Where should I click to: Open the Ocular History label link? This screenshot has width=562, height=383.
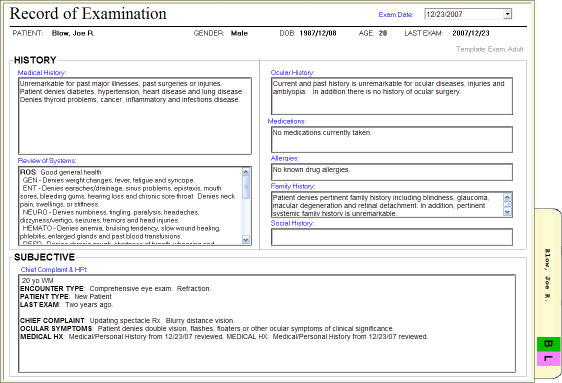coord(292,73)
